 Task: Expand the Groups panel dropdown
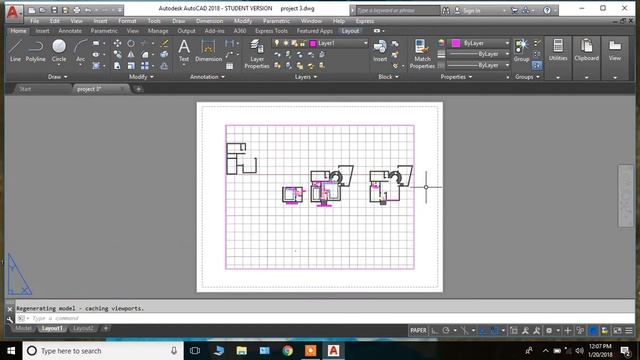(527, 77)
